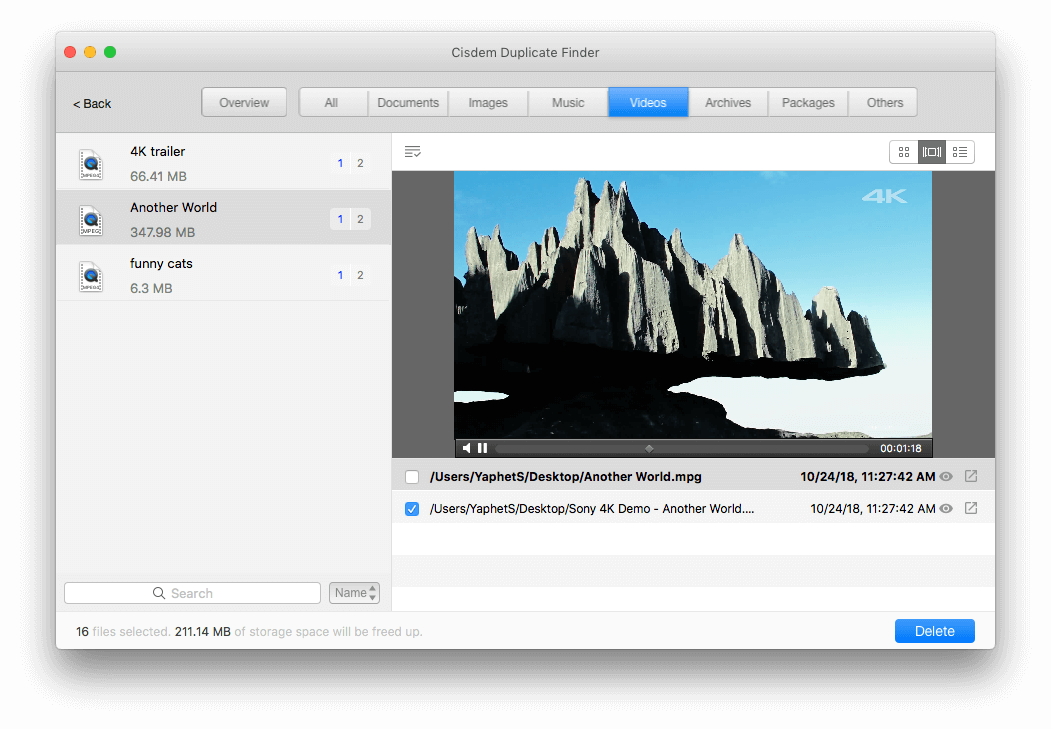Click the 4K trailer file icon
Screen dimensions: 1051x729
tap(91, 164)
